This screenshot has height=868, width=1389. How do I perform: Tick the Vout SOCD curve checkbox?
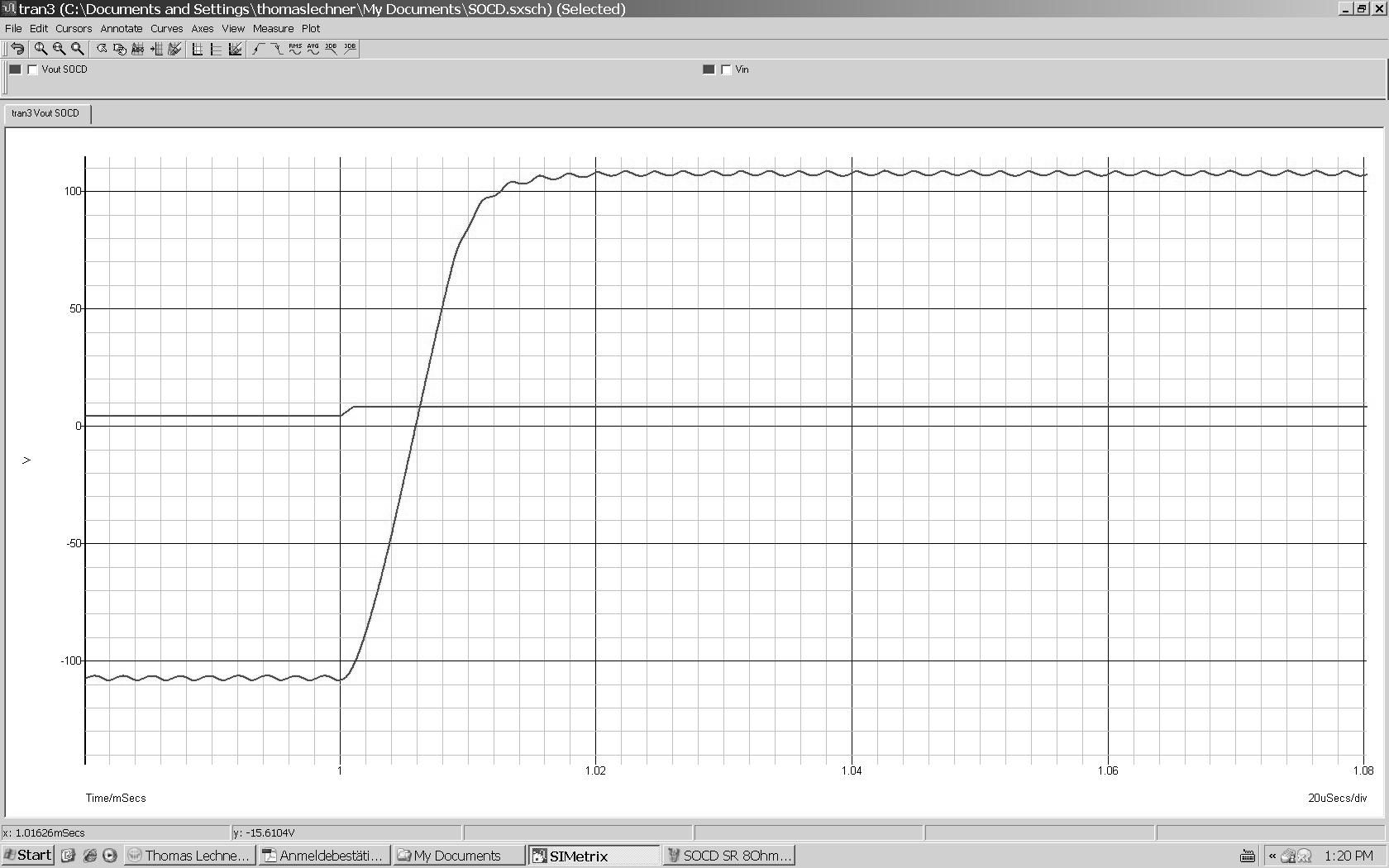click(33, 69)
